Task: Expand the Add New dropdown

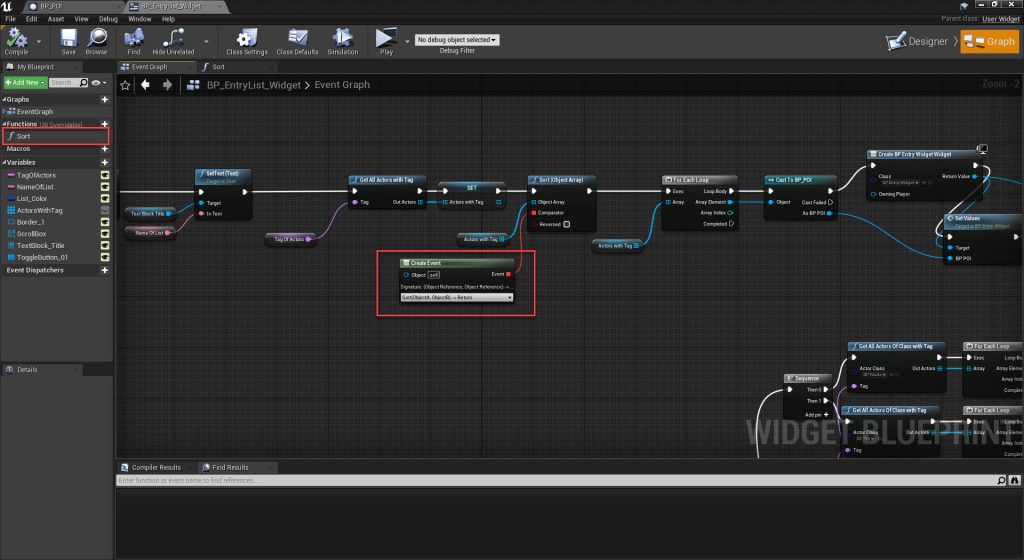Action: 24,82
